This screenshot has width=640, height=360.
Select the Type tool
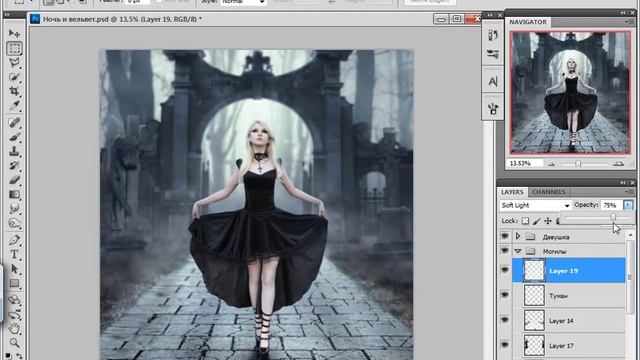pos(14,254)
